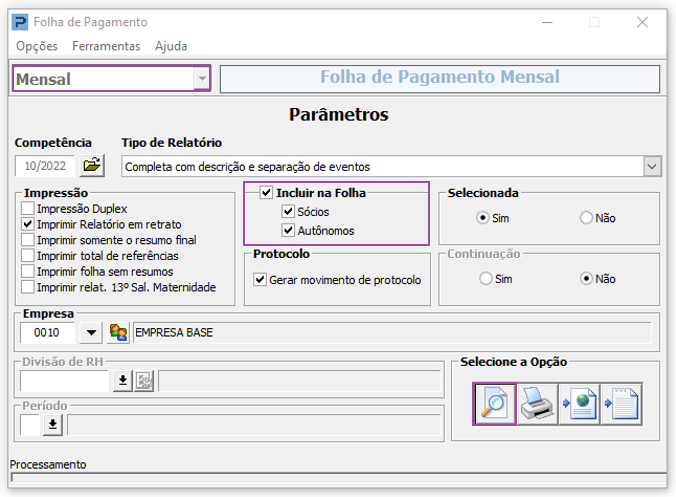Click the export to text file icon

tap(621, 404)
